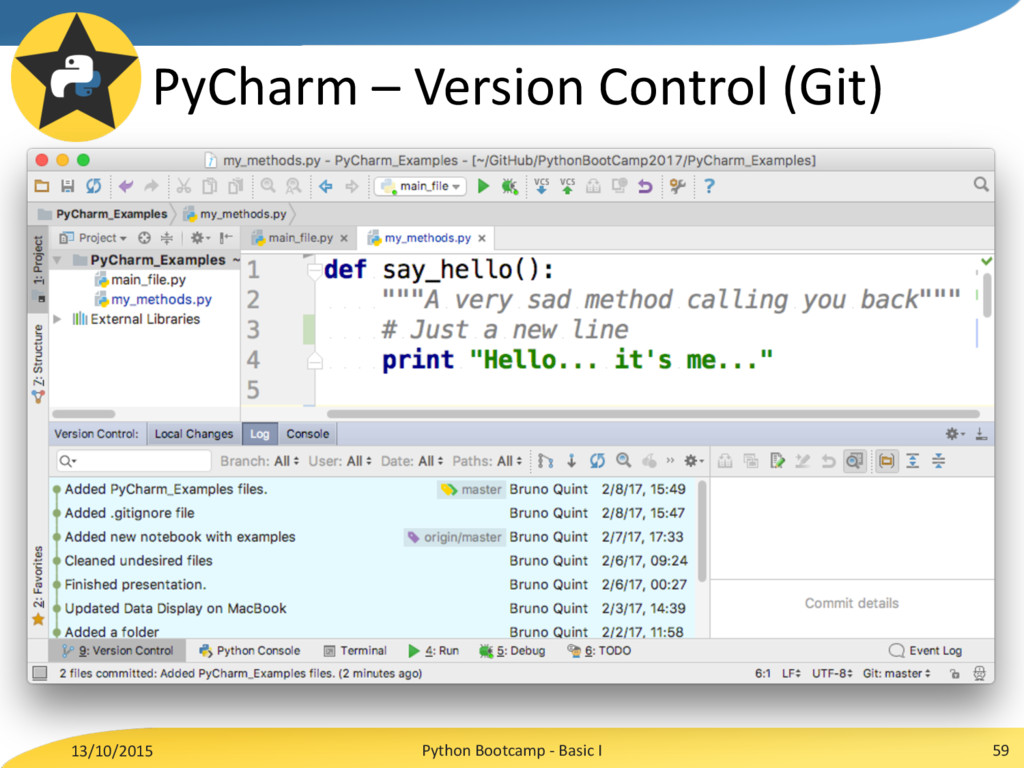Select the my_methods.py editor tab
Screen dimensions: 1024x768
click(427, 238)
